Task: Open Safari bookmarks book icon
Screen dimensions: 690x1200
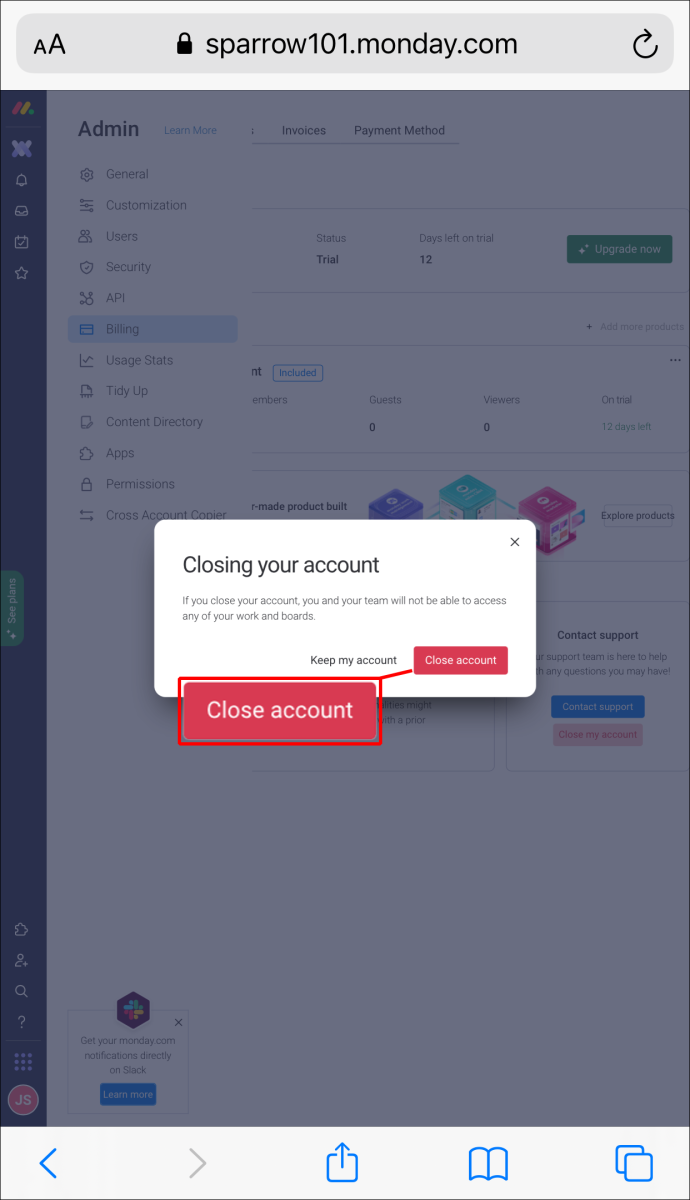Action: click(488, 1164)
